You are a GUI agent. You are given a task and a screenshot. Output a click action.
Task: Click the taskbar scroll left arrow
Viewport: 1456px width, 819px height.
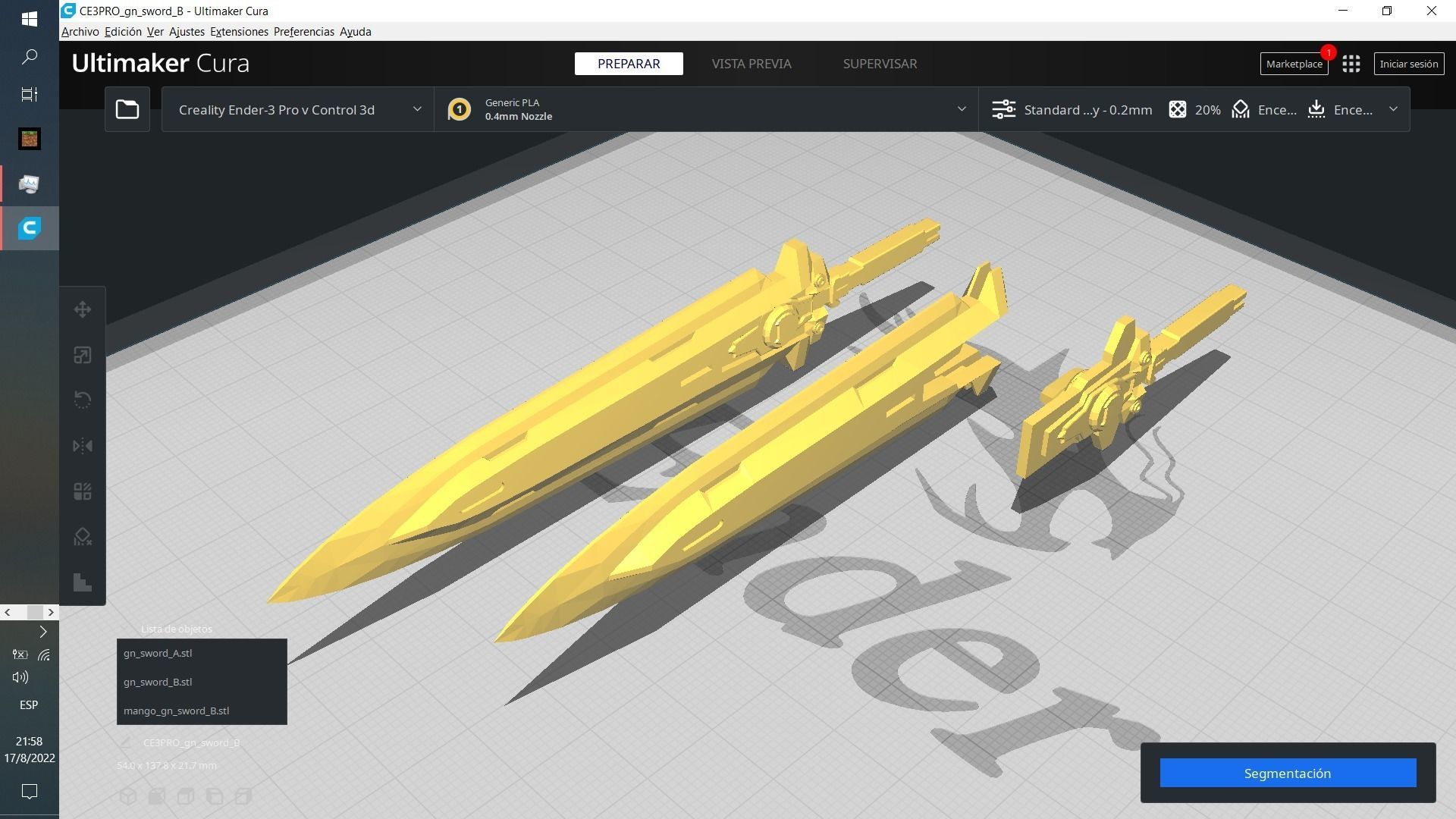[x=8, y=612]
